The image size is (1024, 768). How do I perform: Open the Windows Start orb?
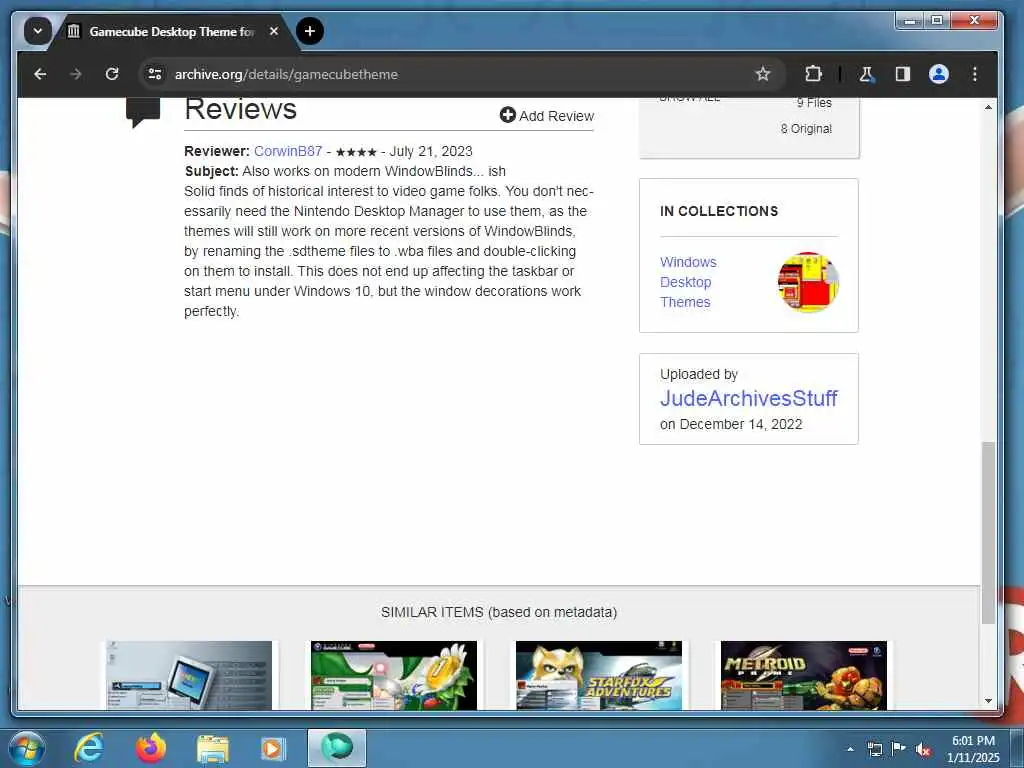(x=27, y=748)
